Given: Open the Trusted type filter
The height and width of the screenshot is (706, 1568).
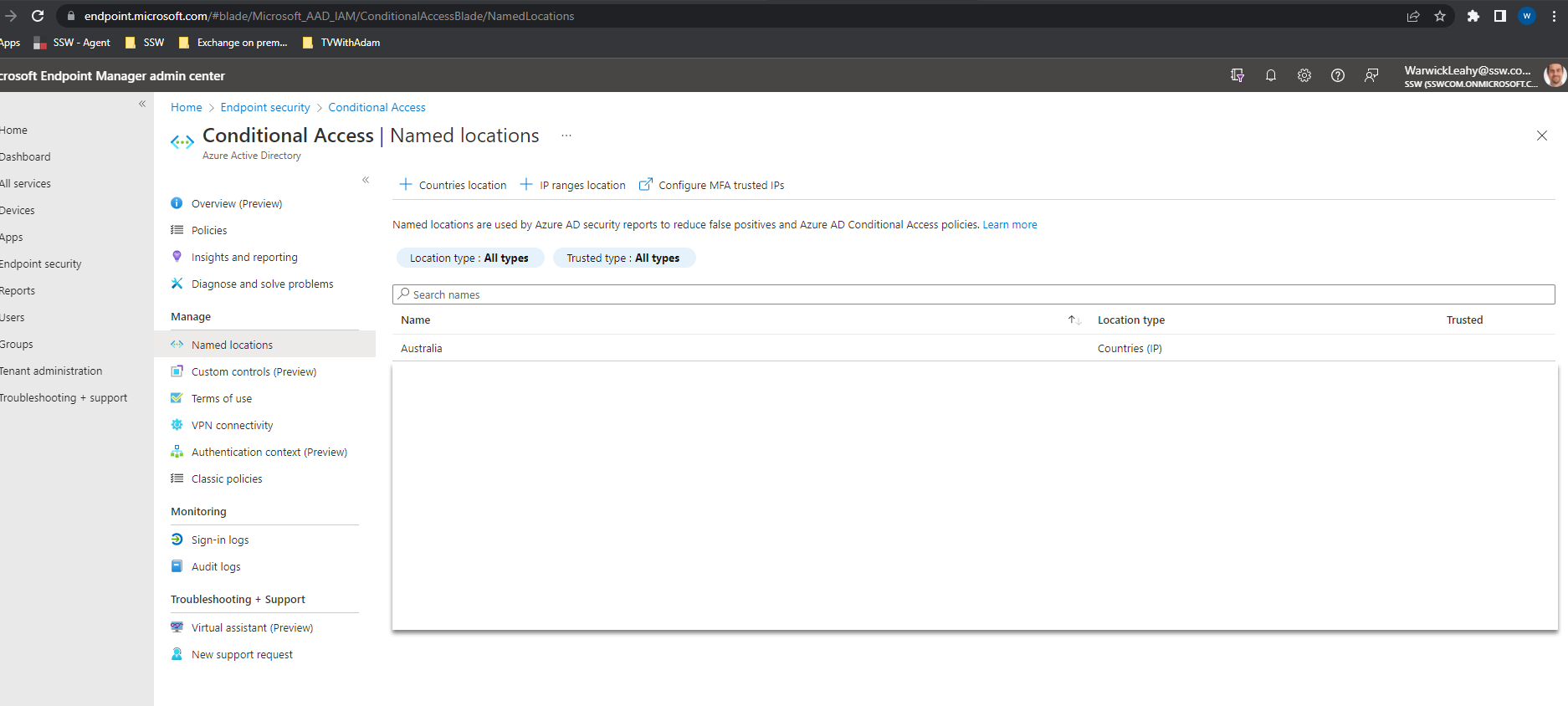Looking at the screenshot, I should 623,258.
